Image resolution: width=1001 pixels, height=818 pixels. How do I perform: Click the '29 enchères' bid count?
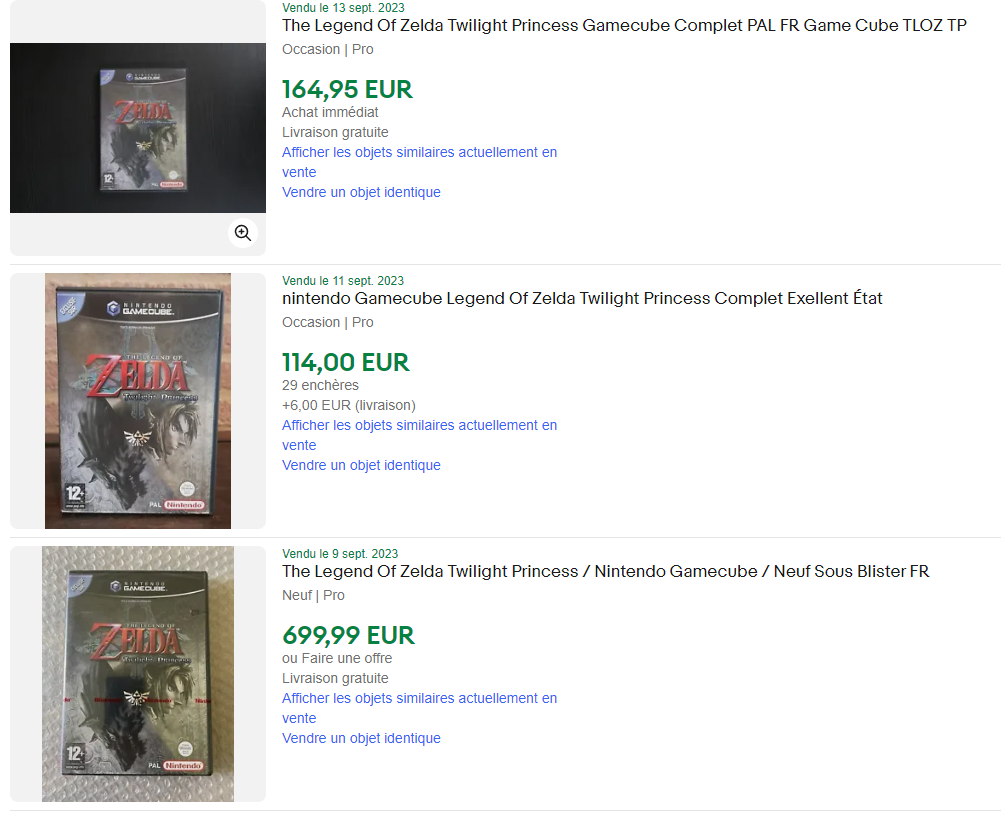click(x=320, y=385)
